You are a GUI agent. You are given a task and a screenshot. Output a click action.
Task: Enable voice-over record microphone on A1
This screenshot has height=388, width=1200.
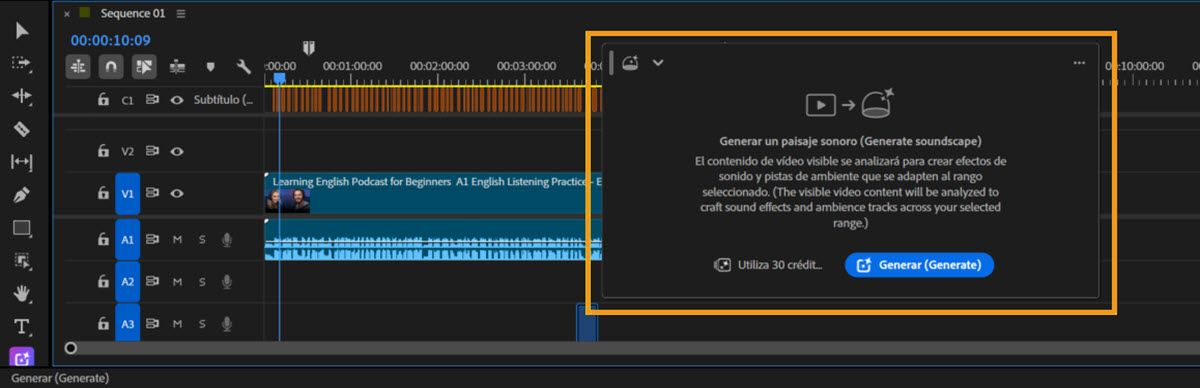(x=227, y=240)
